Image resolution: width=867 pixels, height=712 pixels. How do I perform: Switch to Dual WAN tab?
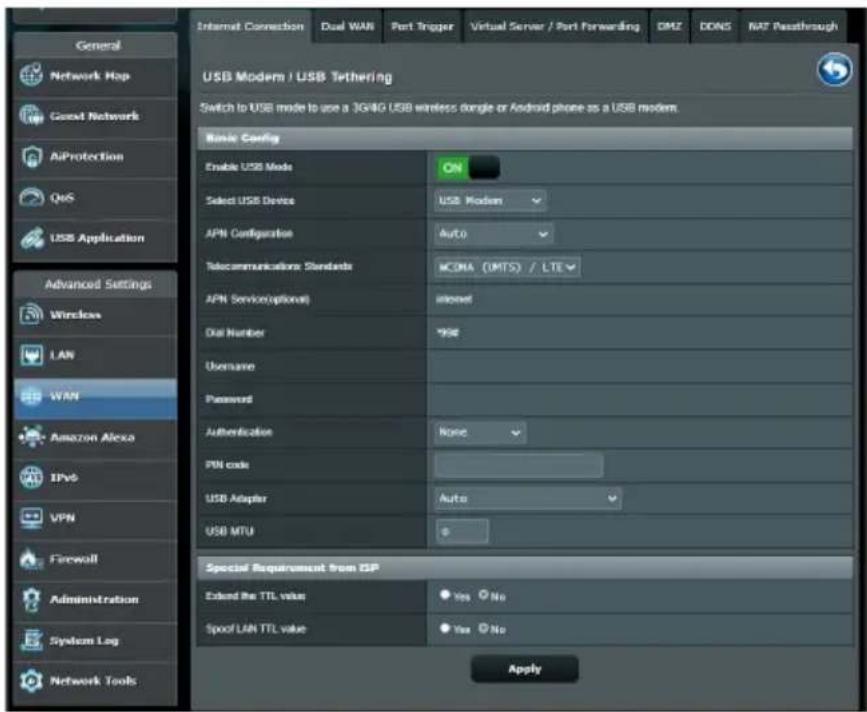[x=347, y=26]
